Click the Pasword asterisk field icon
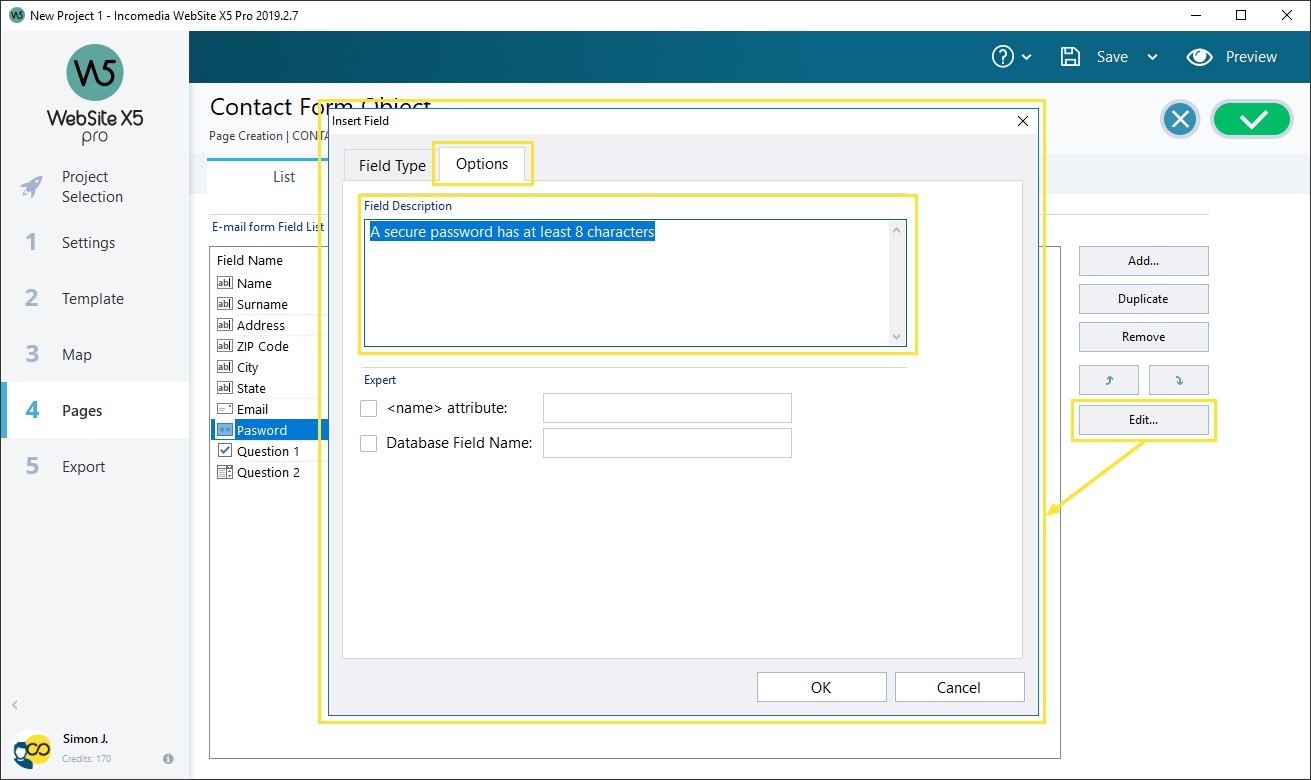 point(225,429)
